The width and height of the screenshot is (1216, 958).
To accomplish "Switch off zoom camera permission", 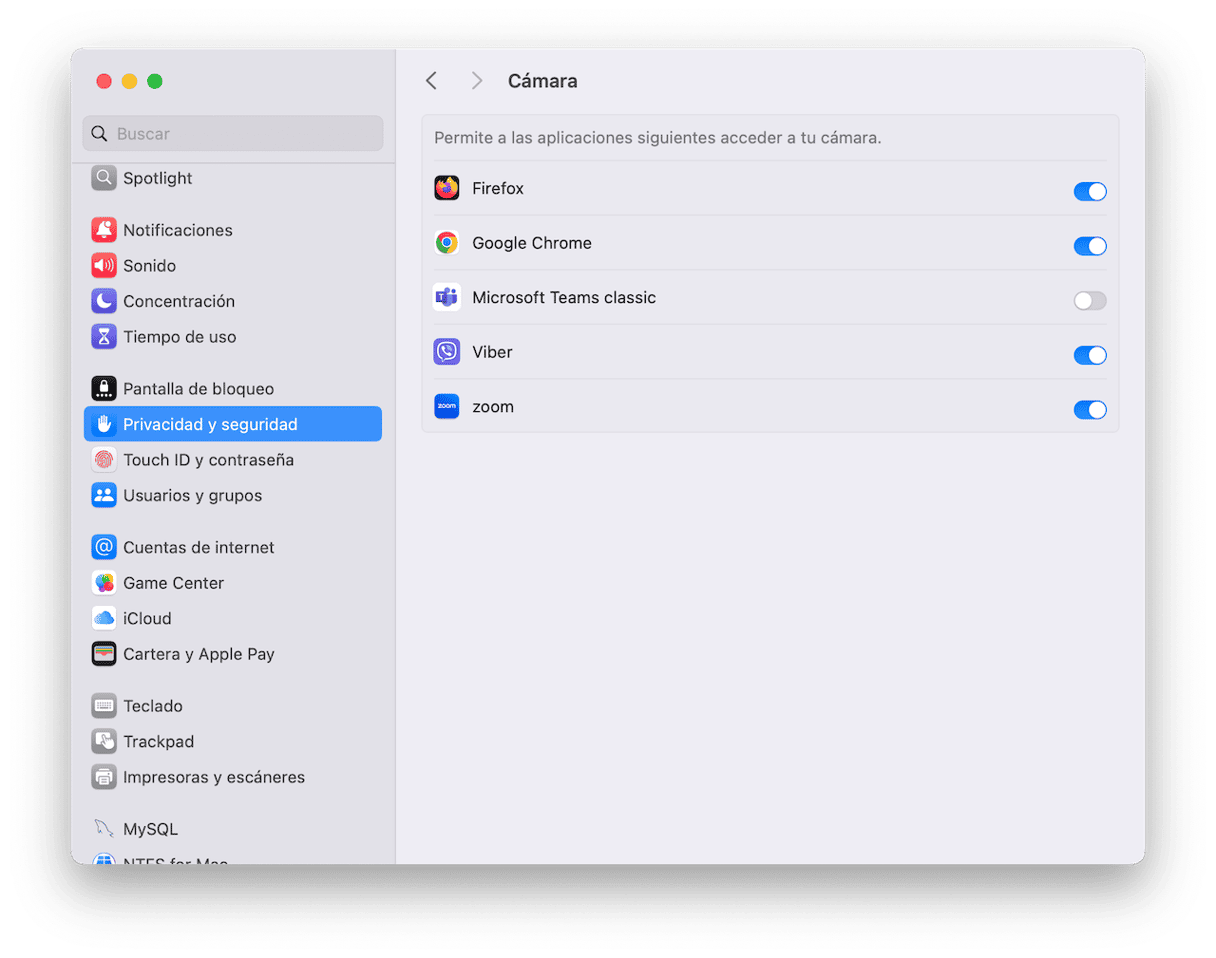I will pyautogui.click(x=1090, y=410).
